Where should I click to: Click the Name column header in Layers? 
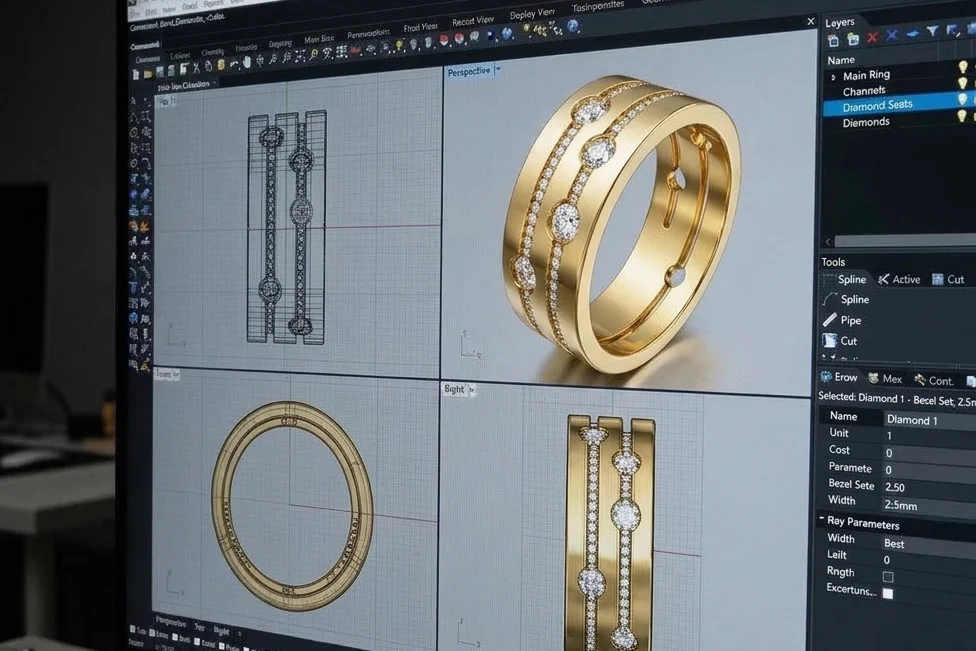pos(841,60)
